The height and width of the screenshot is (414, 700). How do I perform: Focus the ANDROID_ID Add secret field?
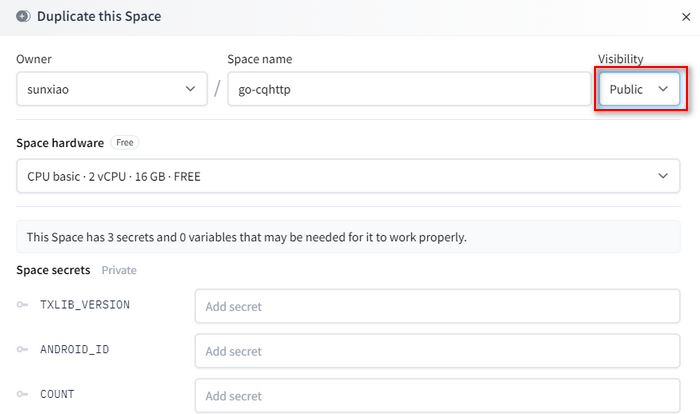coord(437,351)
